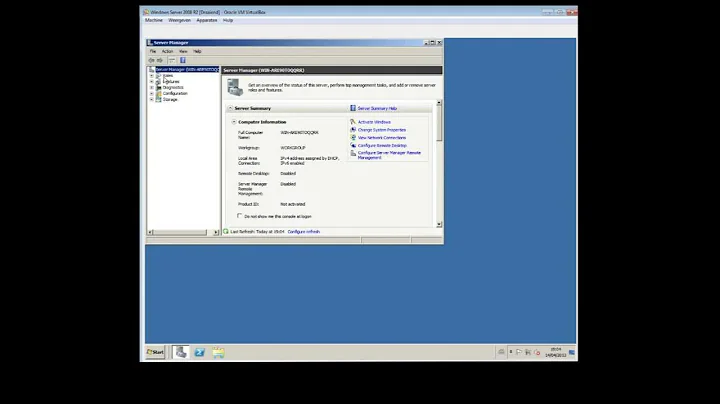Click Configure Server Manager Remote Management link
Image resolution: width=720 pixels, height=404 pixels.
tap(389, 155)
